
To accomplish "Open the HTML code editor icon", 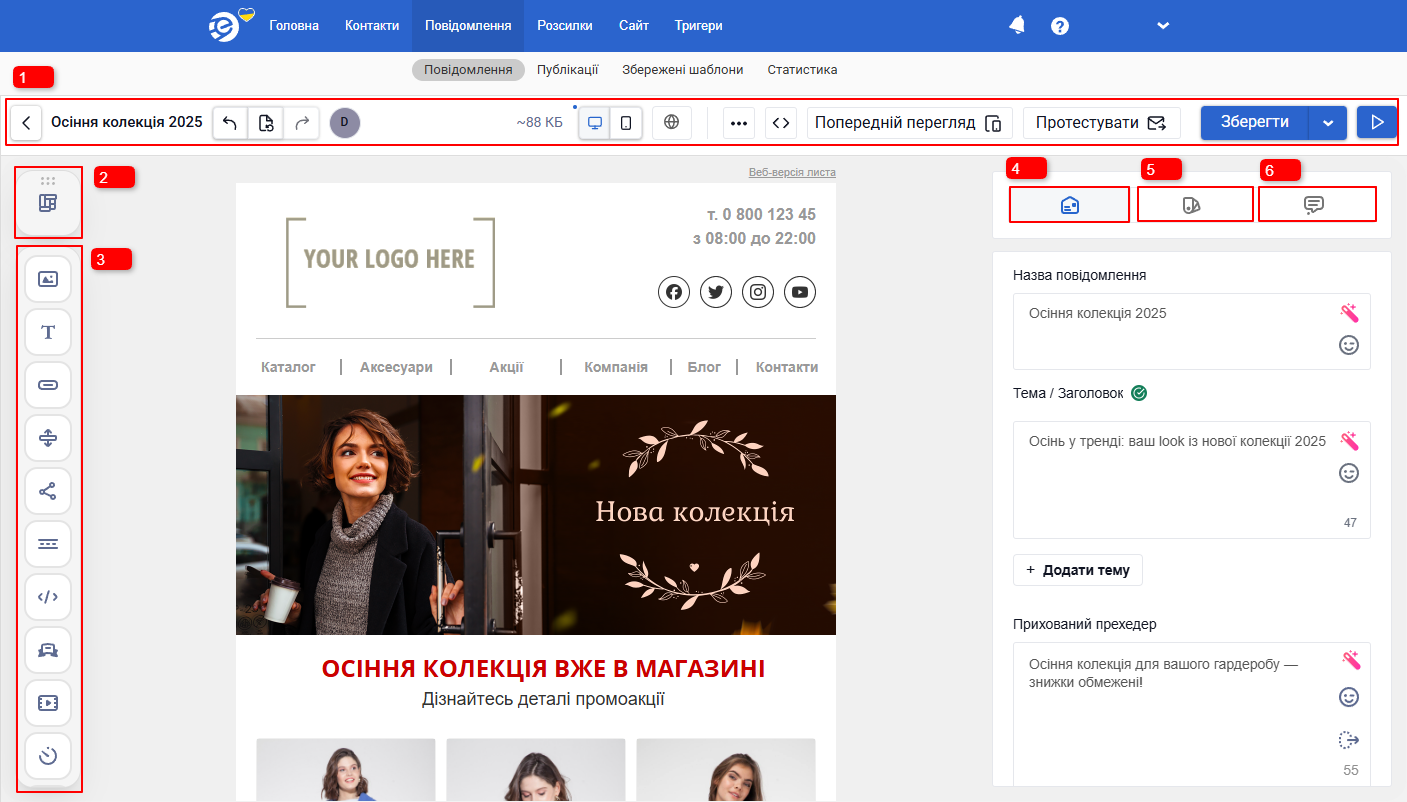I will (x=781, y=123).
